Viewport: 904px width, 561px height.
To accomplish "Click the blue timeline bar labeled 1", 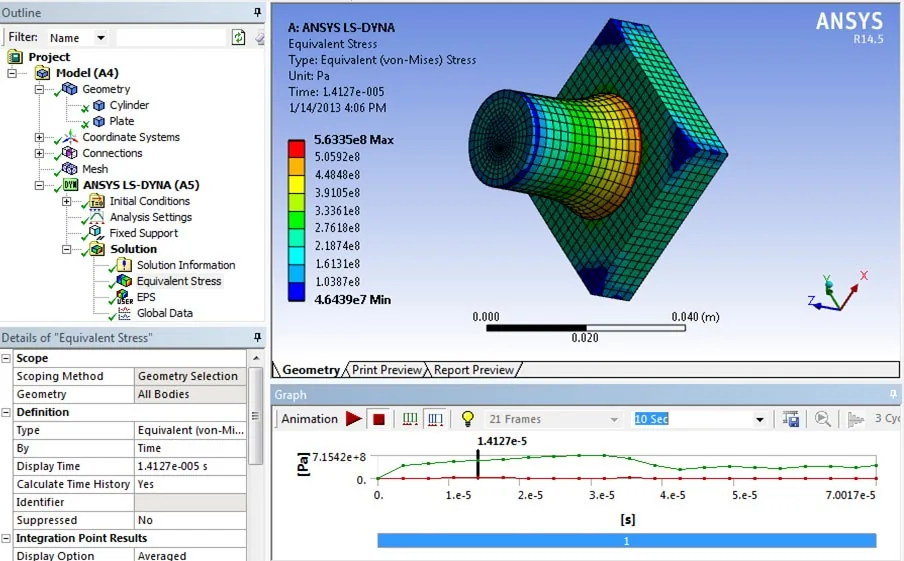I will pyautogui.click(x=627, y=541).
